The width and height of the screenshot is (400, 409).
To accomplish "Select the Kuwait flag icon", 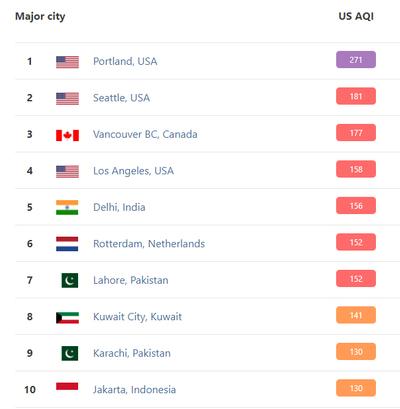I will 67,318.
